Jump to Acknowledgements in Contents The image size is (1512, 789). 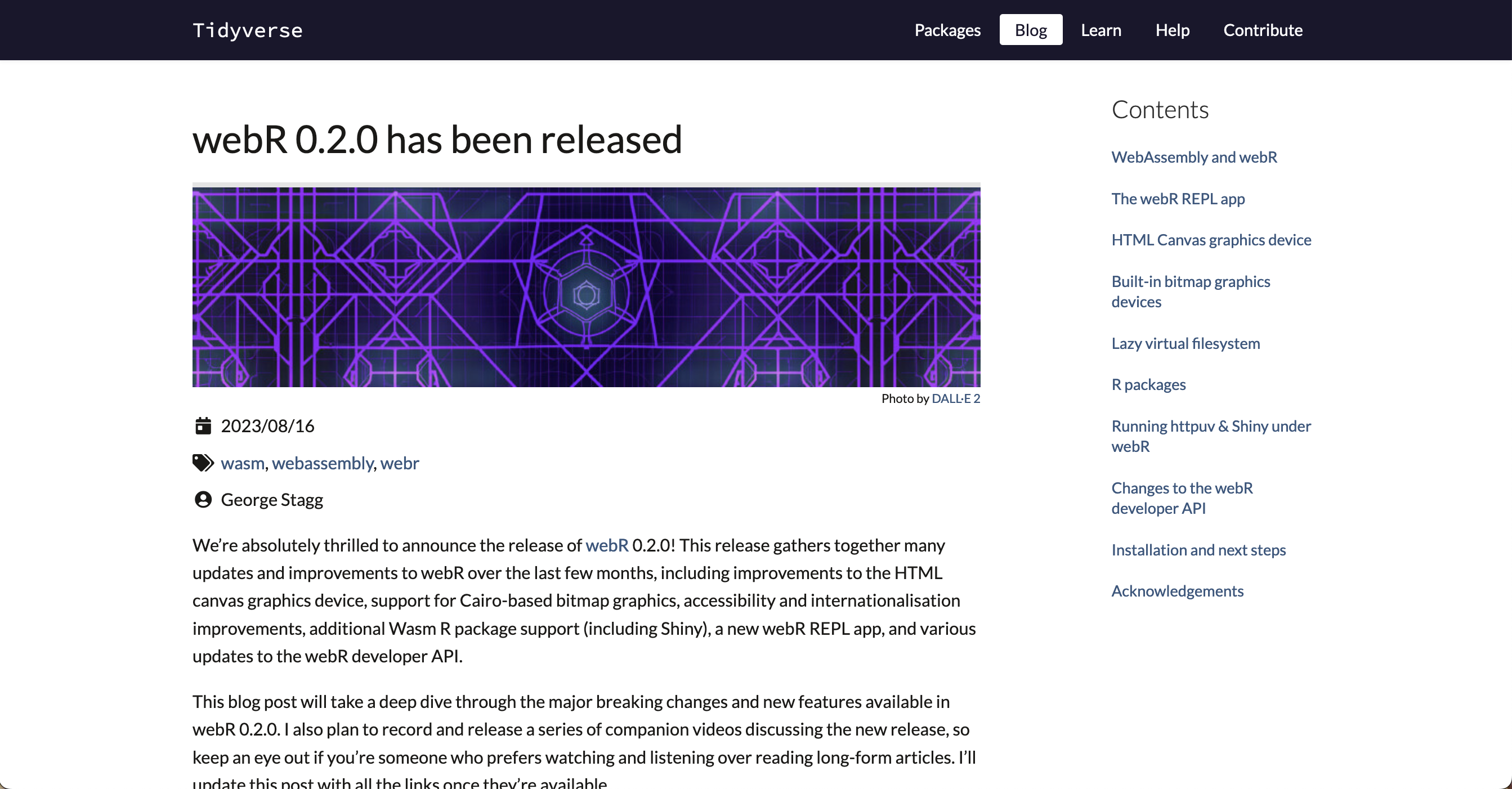point(1177,591)
